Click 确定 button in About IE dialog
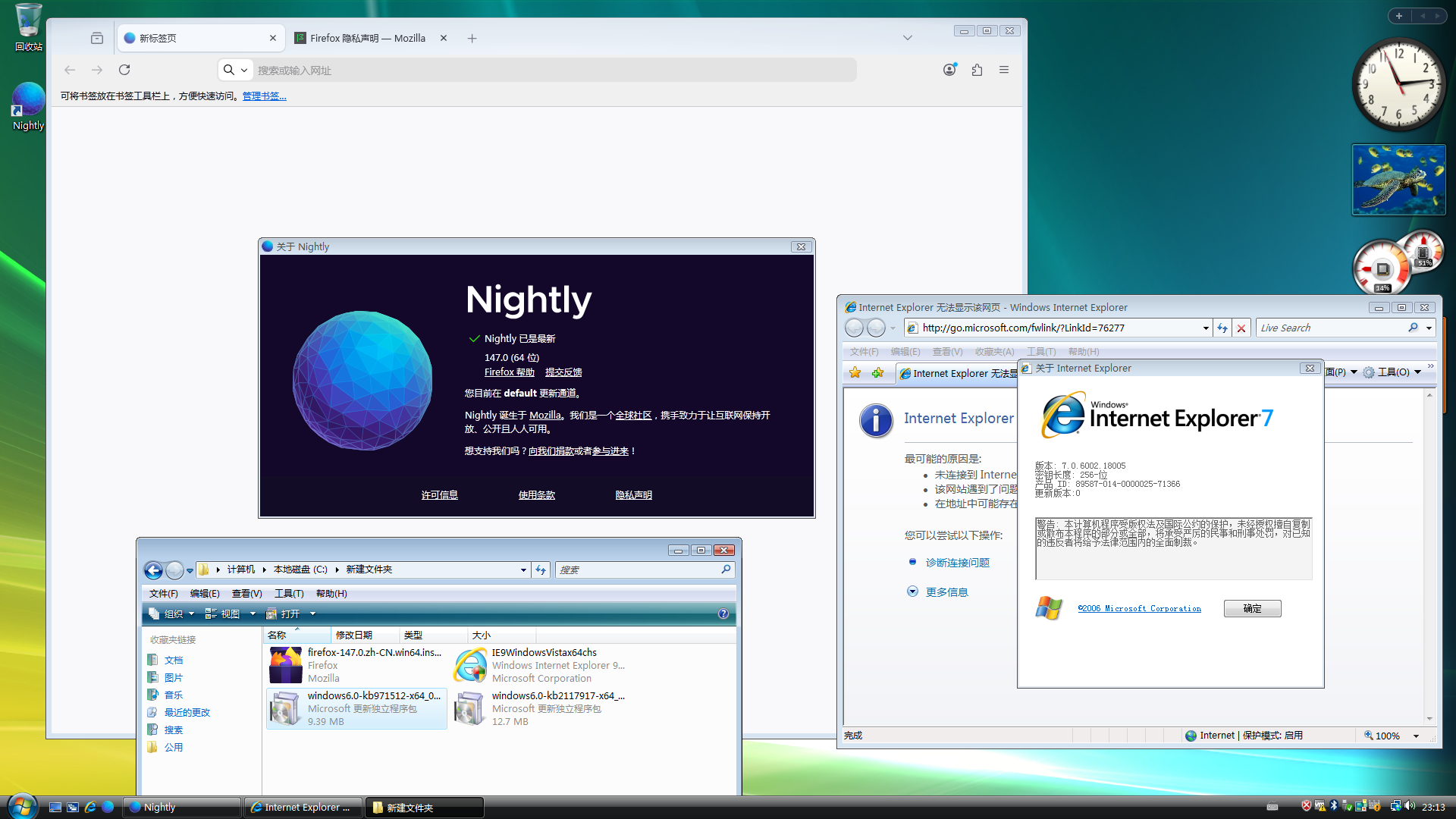The width and height of the screenshot is (1456, 819). [x=1252, y=608]
